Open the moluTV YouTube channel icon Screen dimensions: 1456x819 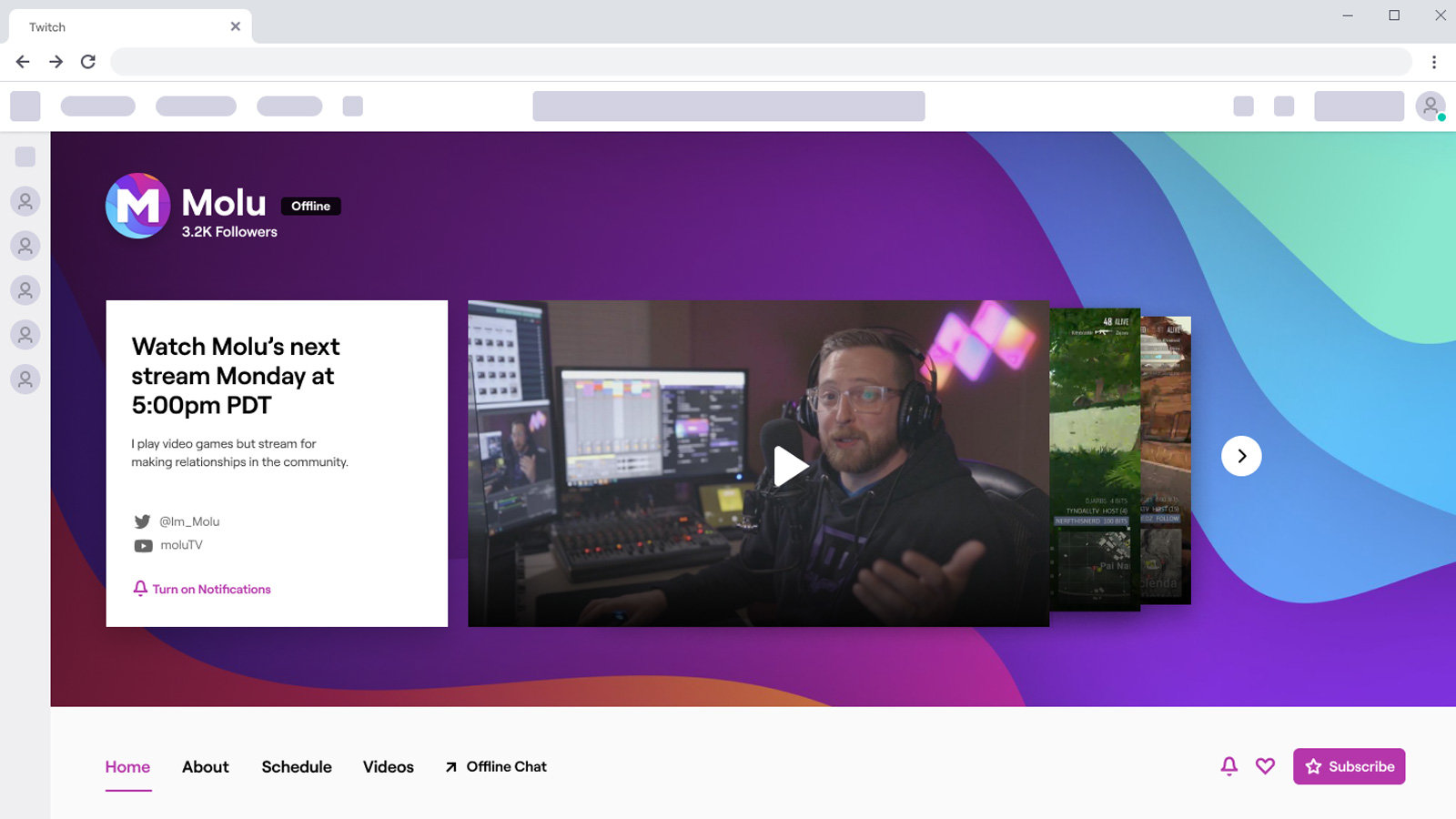(x=143, y=544)
